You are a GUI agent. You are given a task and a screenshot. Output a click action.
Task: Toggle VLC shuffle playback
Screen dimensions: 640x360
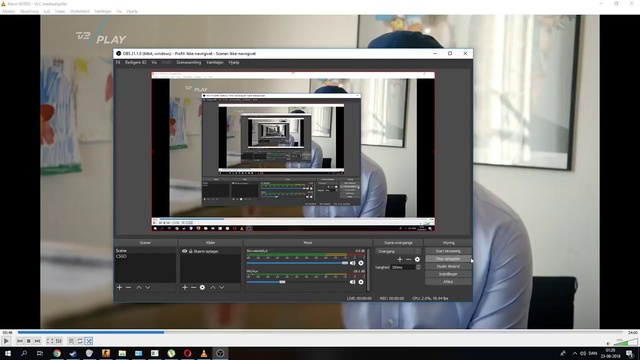(89, 341)
